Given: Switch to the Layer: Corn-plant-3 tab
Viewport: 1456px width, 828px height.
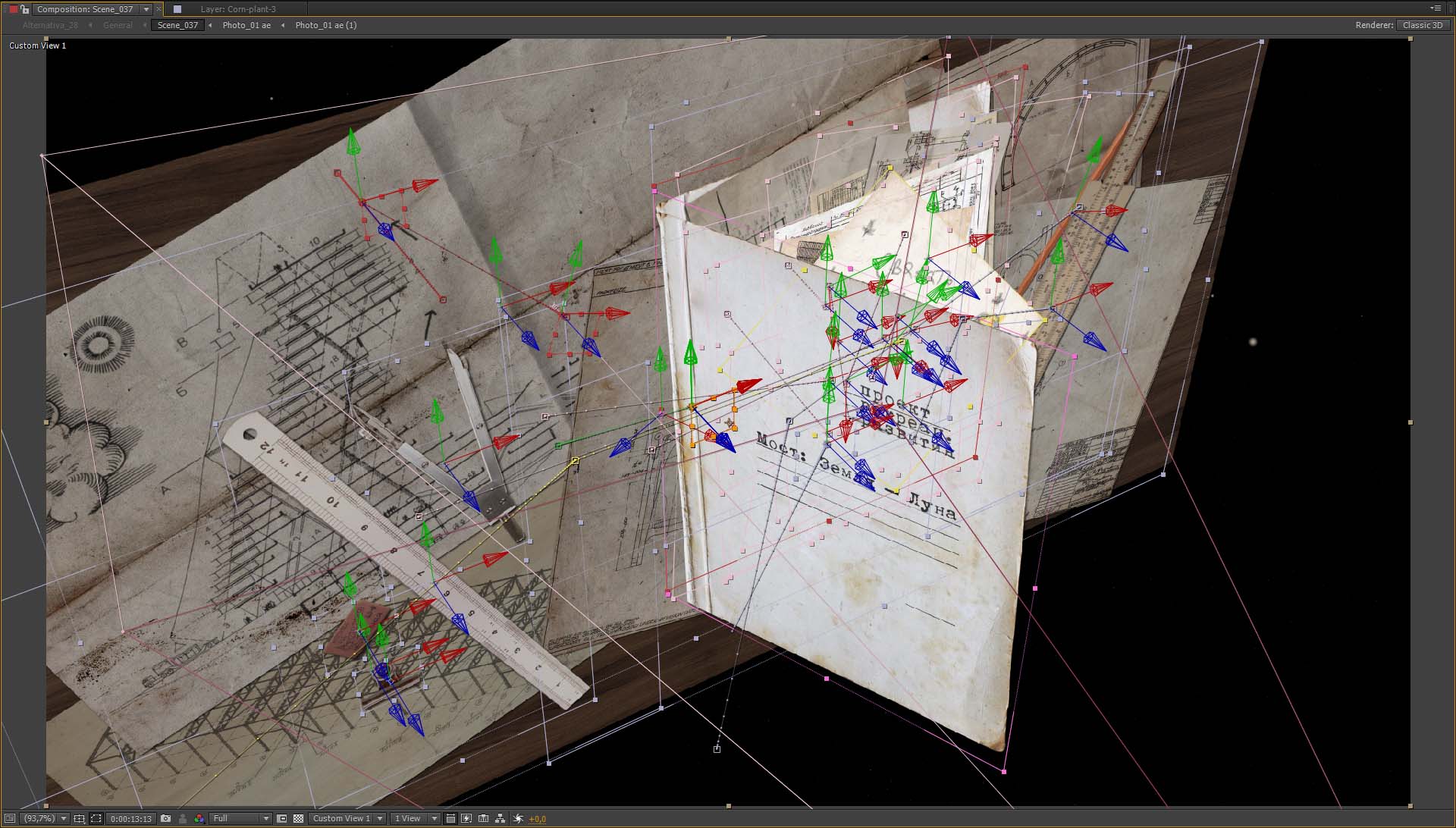Looking at the screenshot, I should point(237,9).
